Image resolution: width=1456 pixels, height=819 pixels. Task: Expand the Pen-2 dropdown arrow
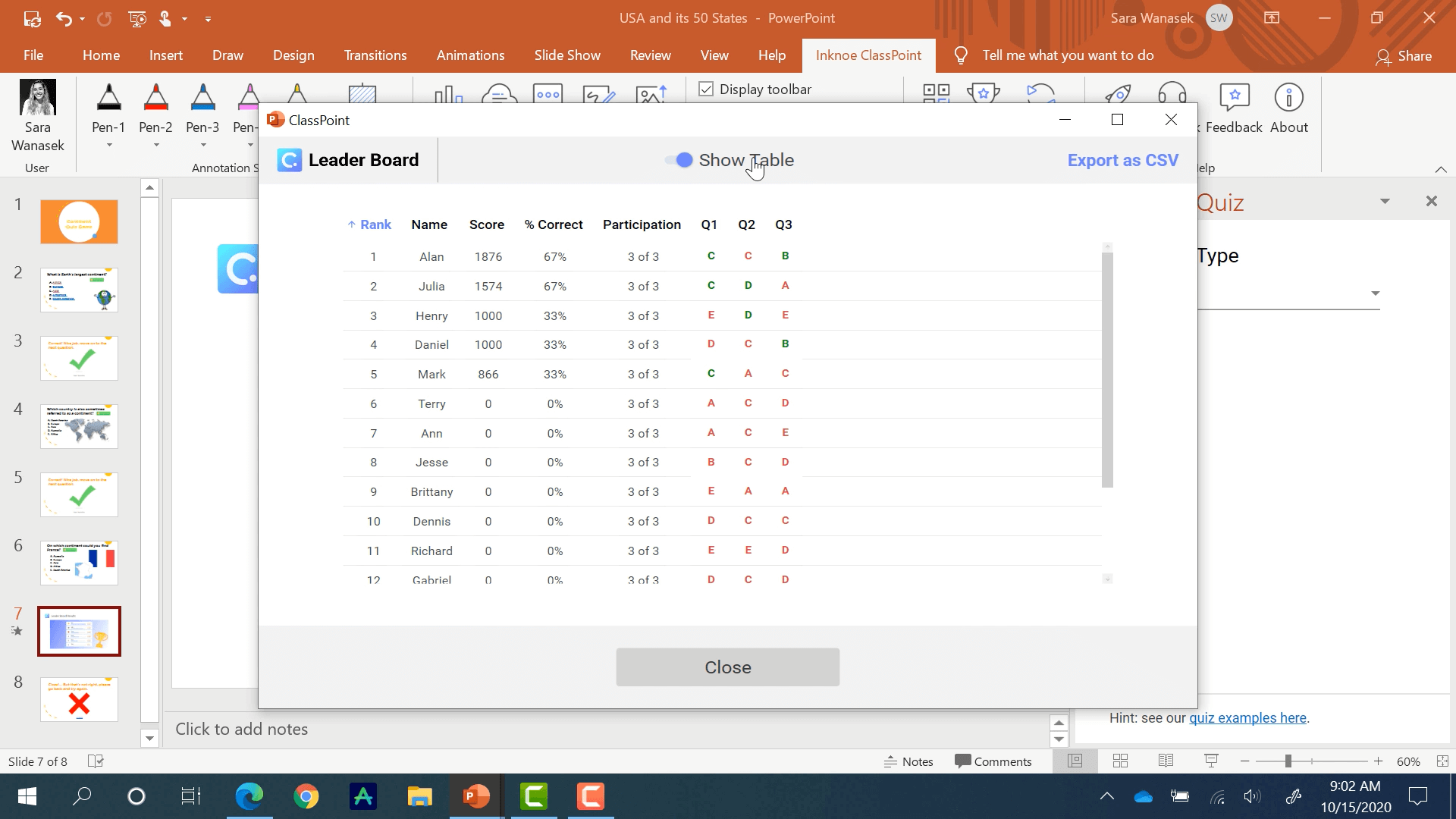pyautogui.click(x=156, y=145)
